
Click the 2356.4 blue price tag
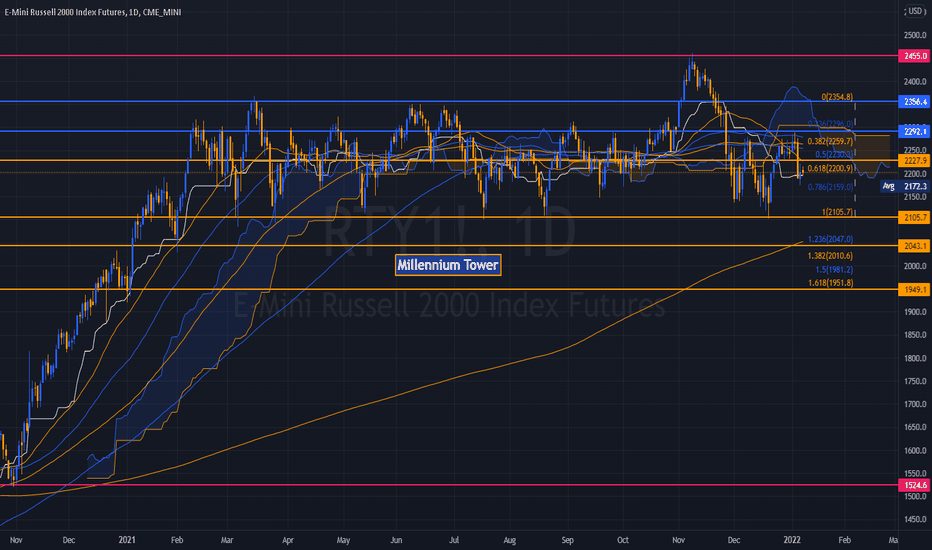click(x=915, y=102)
